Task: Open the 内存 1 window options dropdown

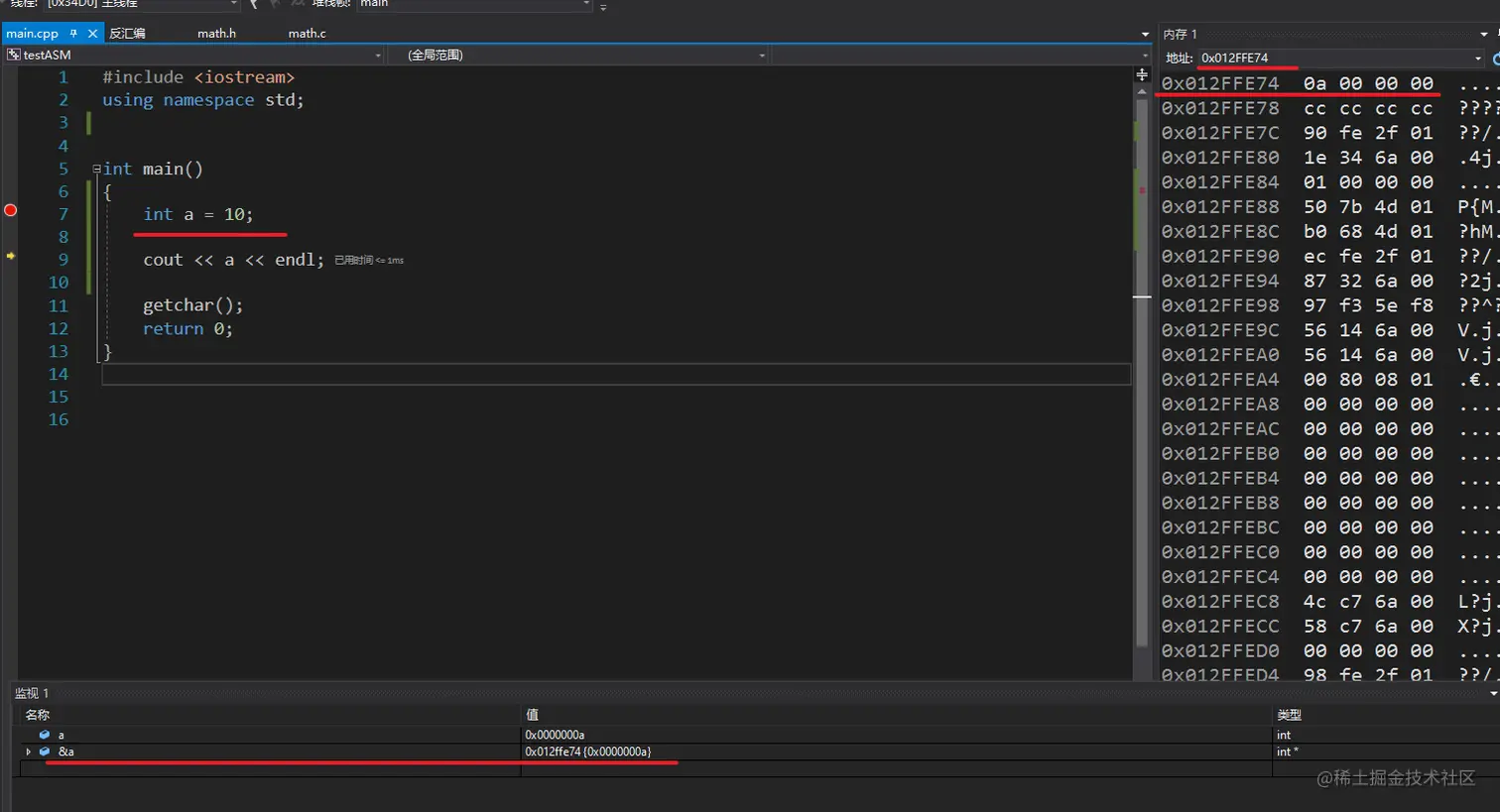Action: tap(1484, 34)
